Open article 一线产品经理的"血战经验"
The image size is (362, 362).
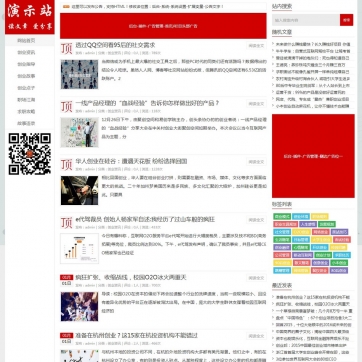pyautogui.click(x=147, y=103)
